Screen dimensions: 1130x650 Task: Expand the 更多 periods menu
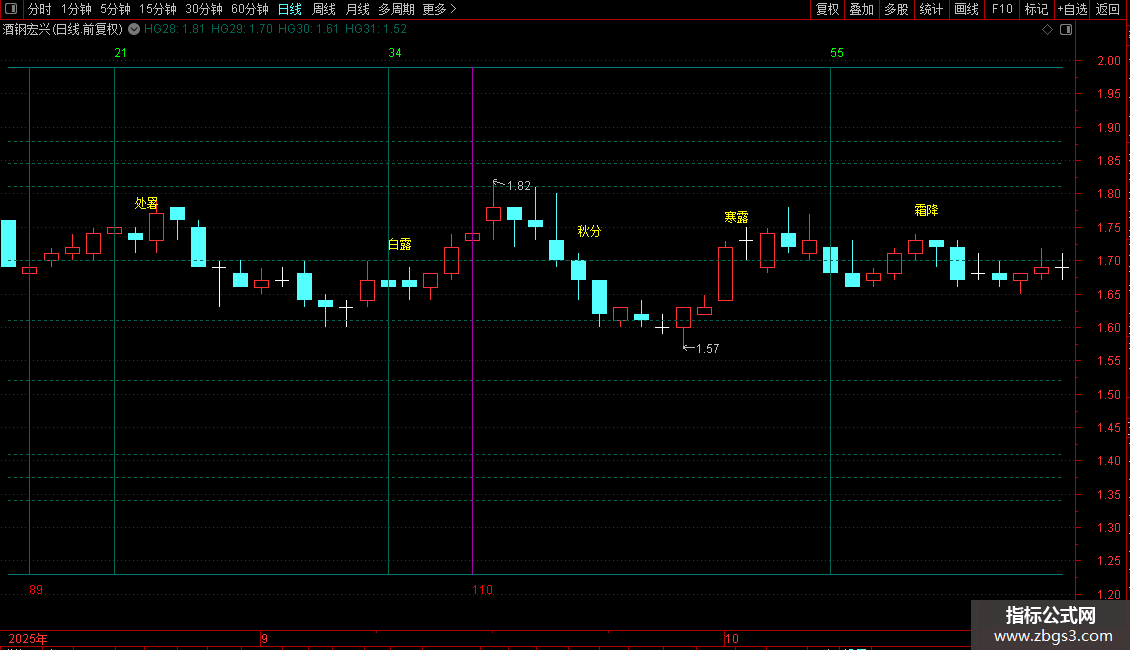pos(439,9)
